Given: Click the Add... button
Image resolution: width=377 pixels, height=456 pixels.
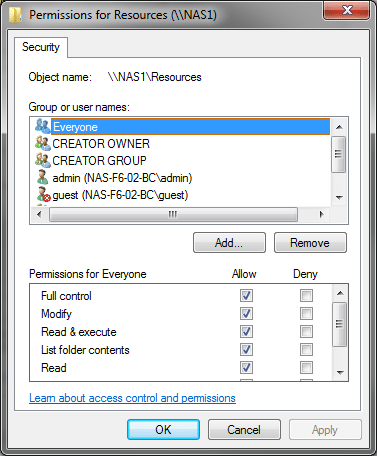Looking at the screenshot, I should 229,243.
